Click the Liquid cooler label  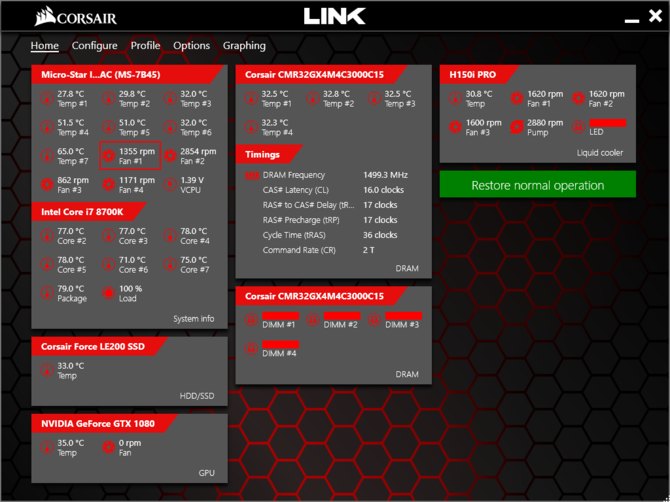click(600, 153)
